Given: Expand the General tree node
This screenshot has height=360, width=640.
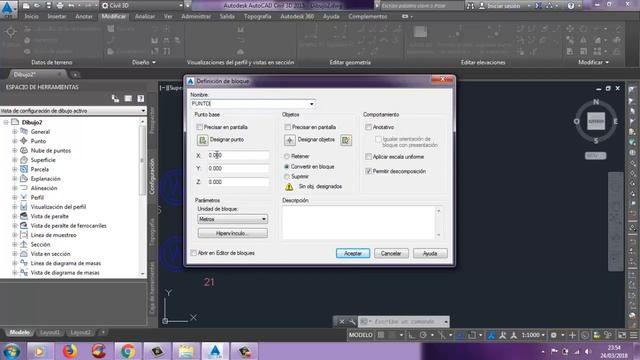Looking at the screenshot, I should point(15,131).
